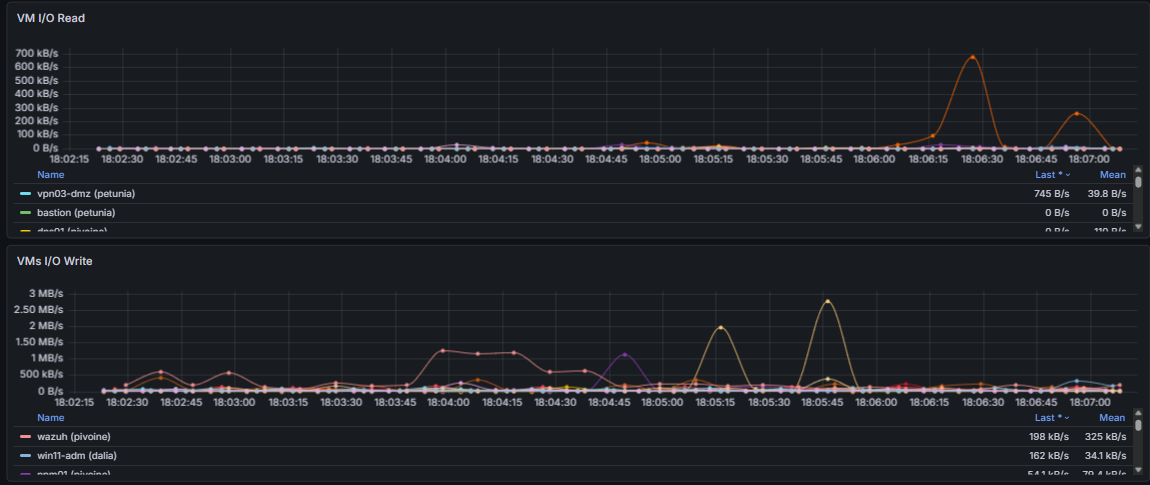The width and height of the screenshot is (1150, 485).
Task: Click the VMs I/O Write legend scrollbar thumb
Action: click(x=1138, y=425)
